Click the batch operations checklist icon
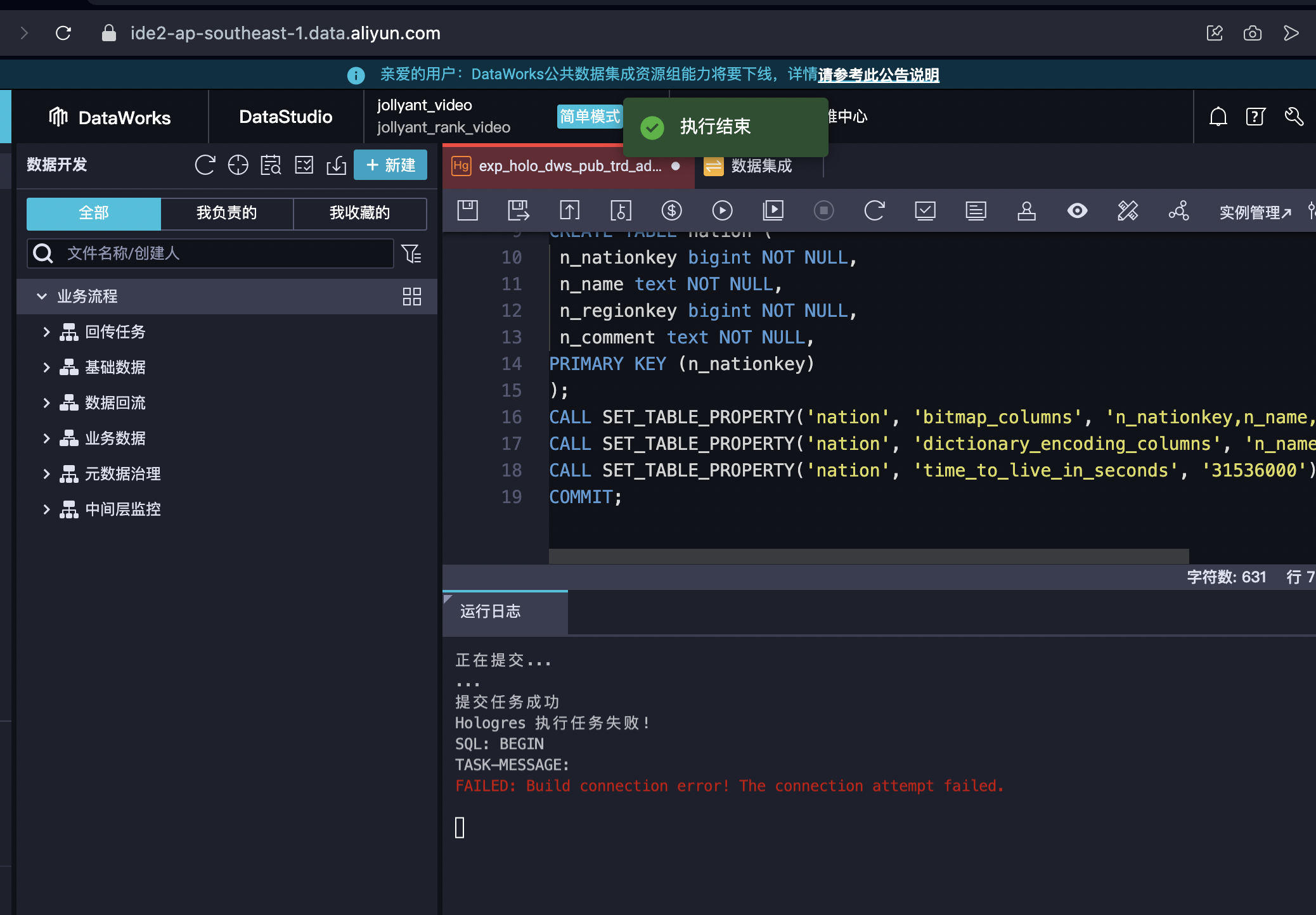Screen dimensions: 1316x915 [x=304, y=165]
